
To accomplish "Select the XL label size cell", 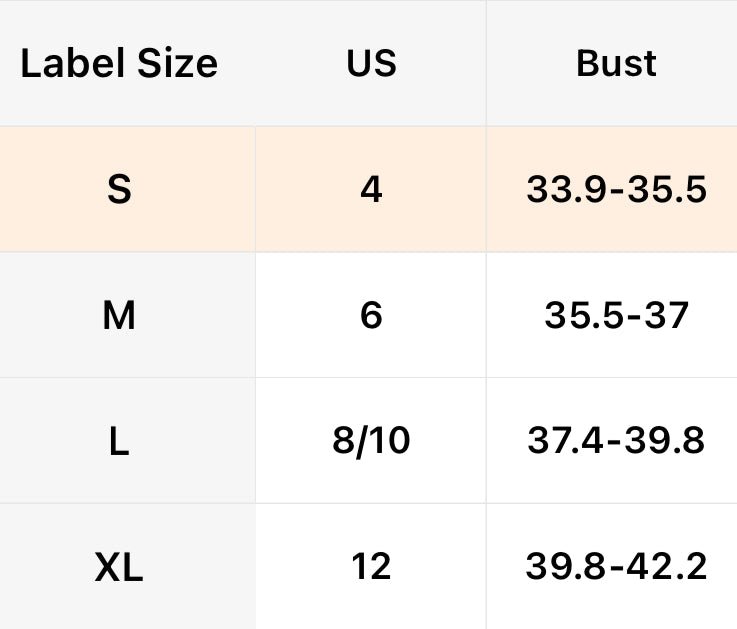I will (119, 568).
